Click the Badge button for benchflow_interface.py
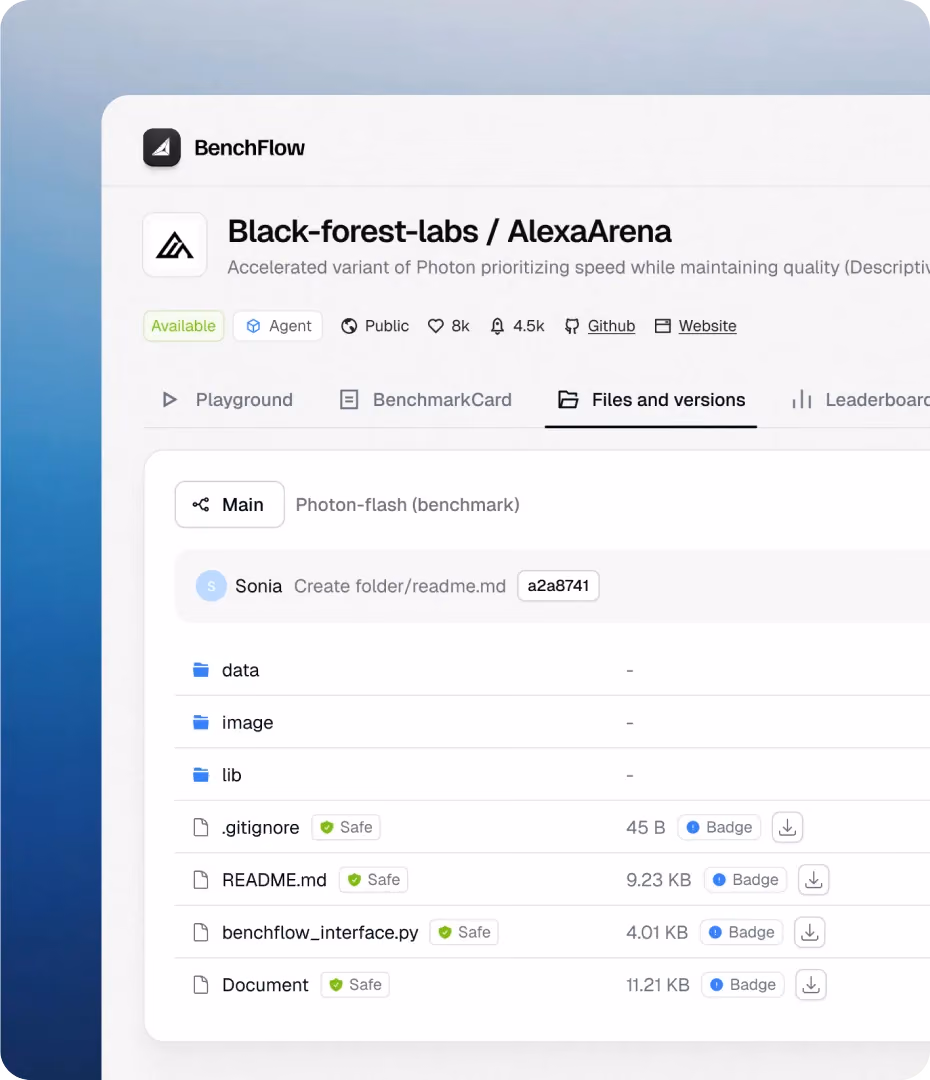 (742, 932)
